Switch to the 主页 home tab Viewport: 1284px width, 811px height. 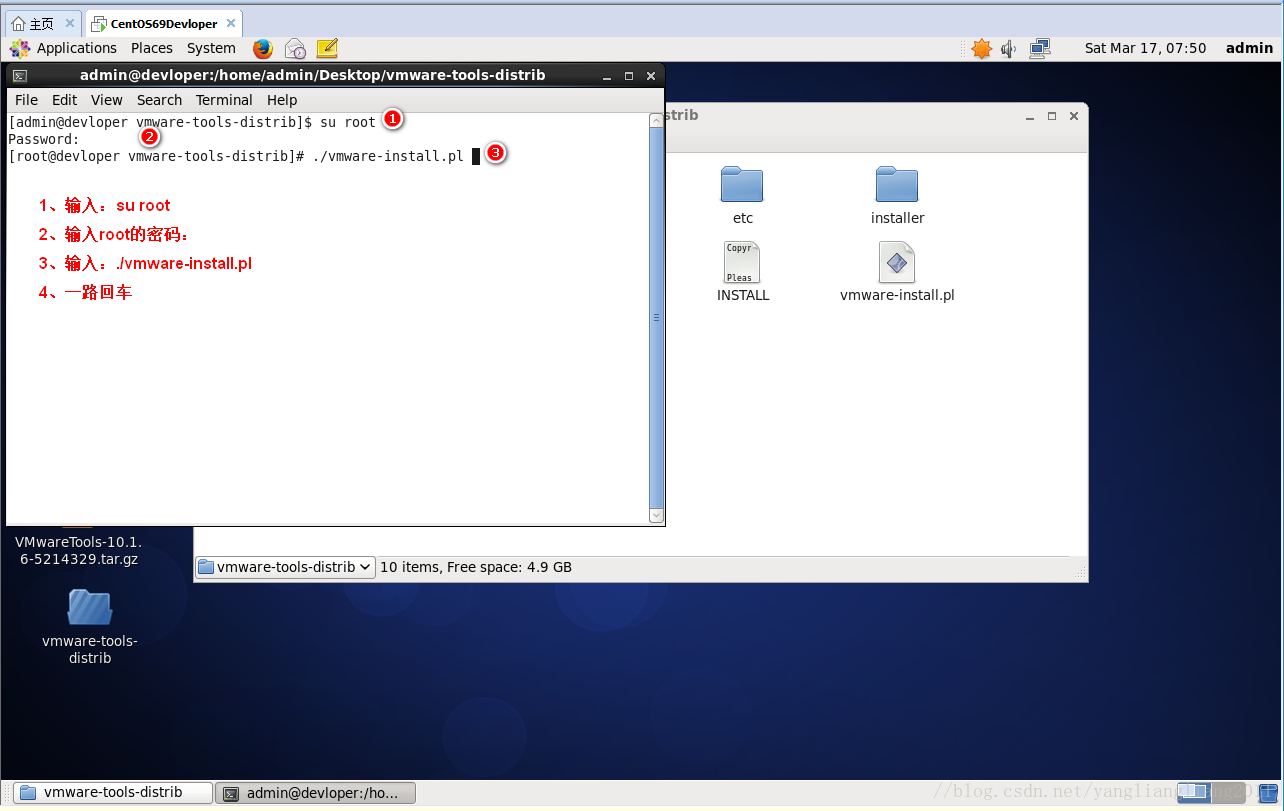(x=42, y=24)
